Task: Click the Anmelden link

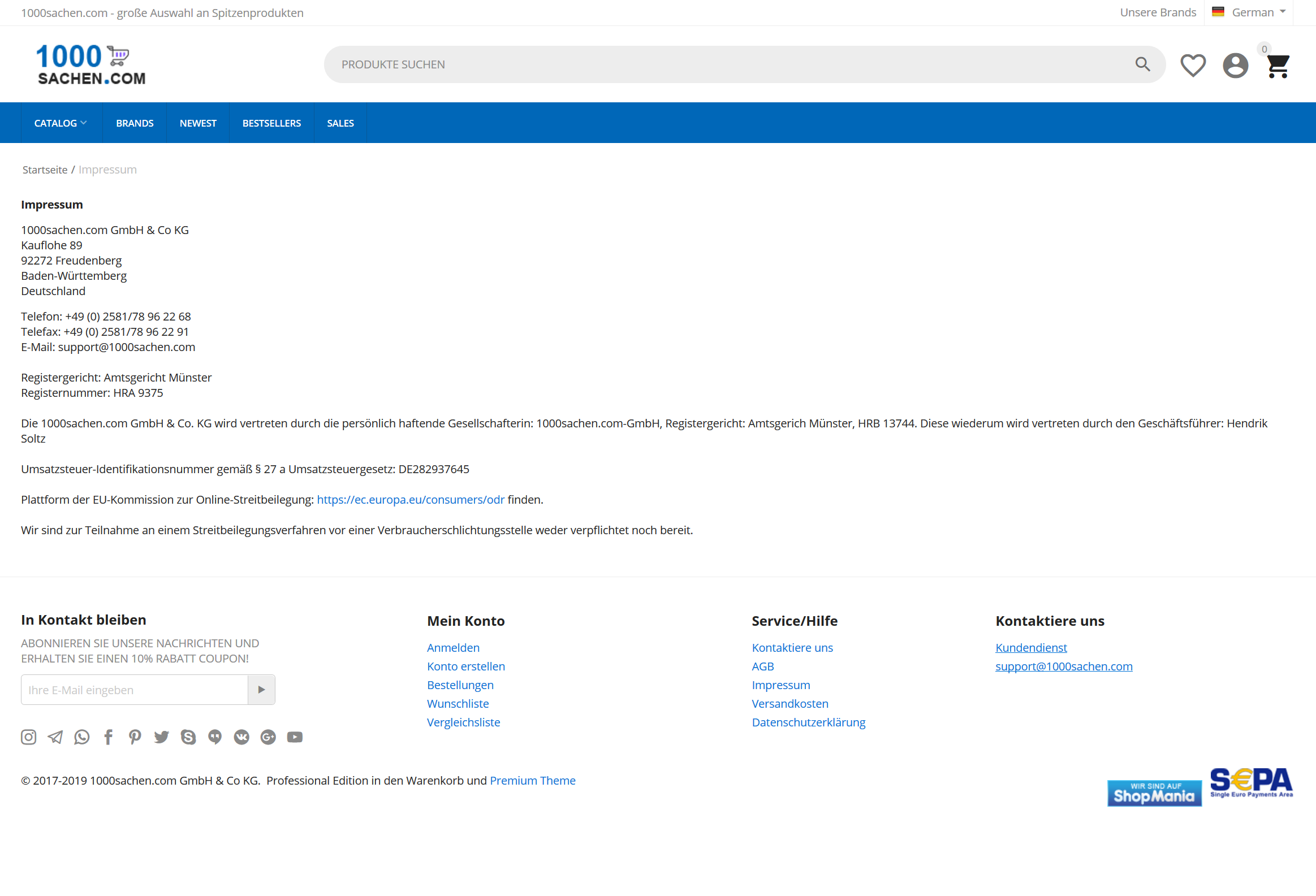Action: point(453,647)
